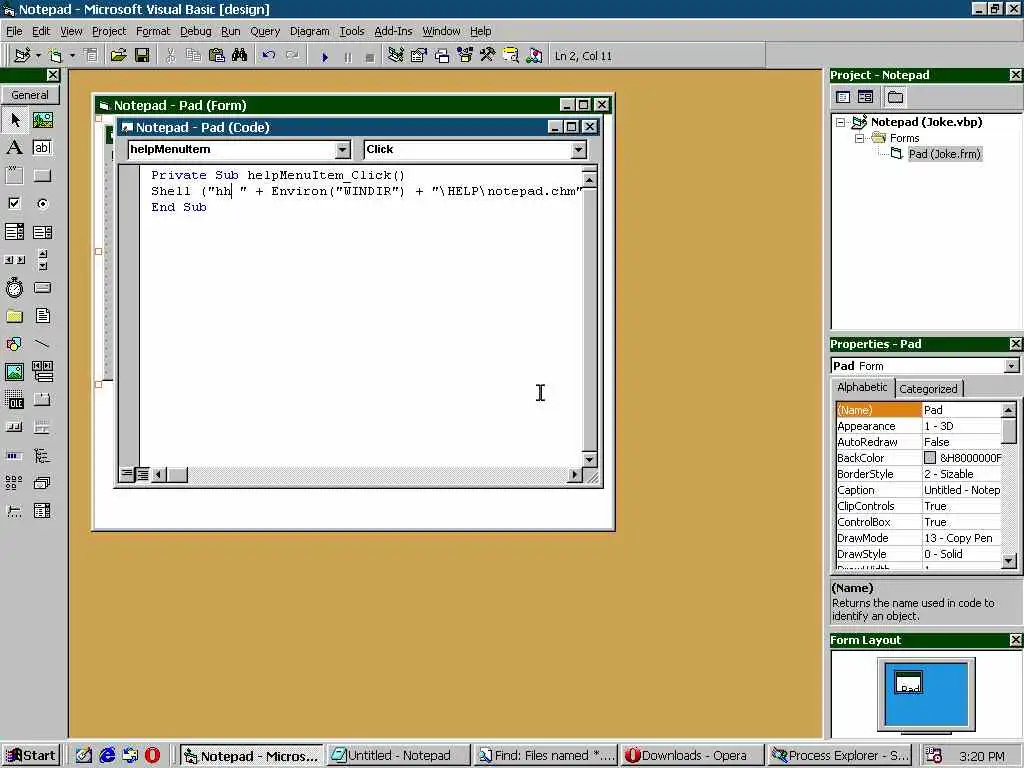Select the Pointer tool in toolbox
Screen dimensions: 1024x768
pyautogui.click(x=14, y=120)
